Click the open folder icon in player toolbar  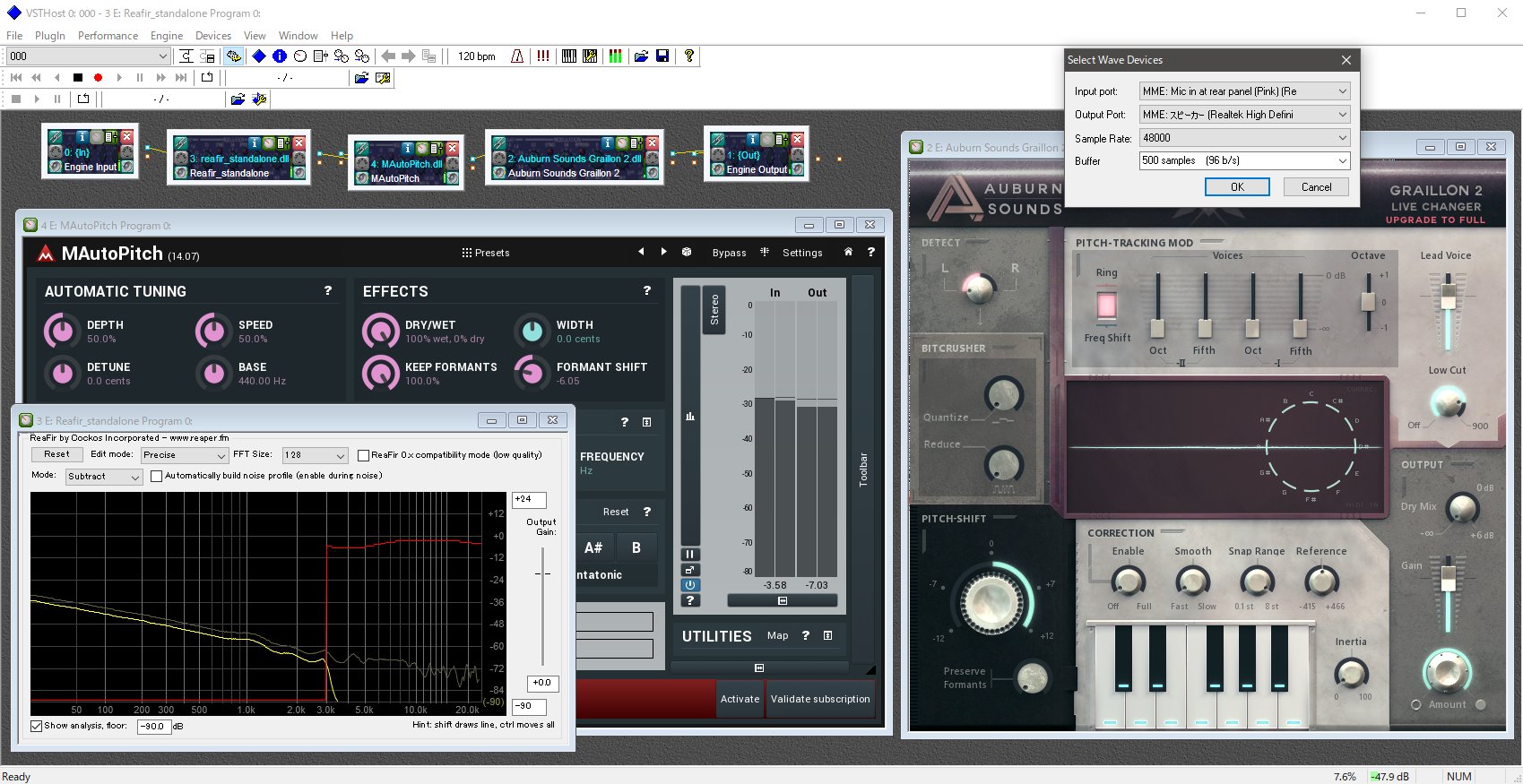coord(361,78)
